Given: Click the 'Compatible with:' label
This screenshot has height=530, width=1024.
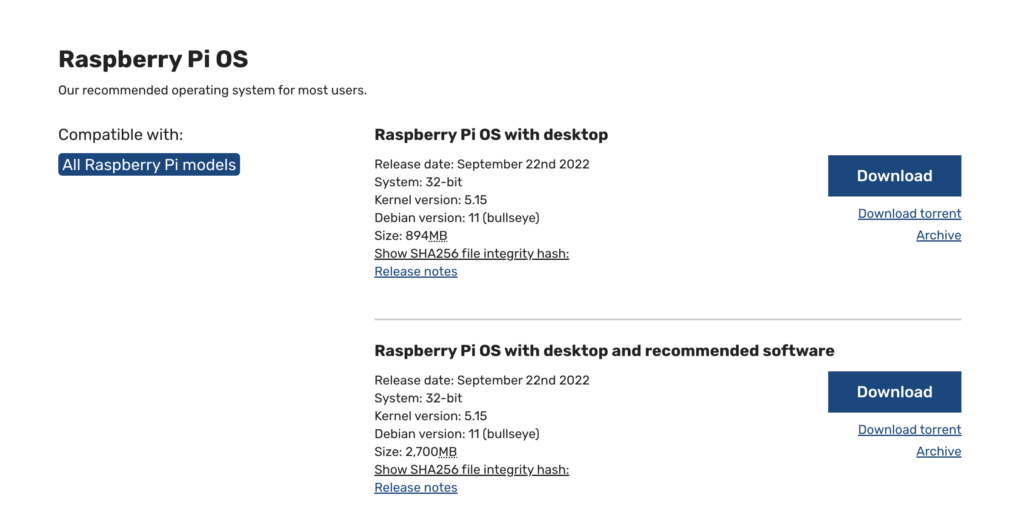Looking at the screenshot, I should (120, 135).
